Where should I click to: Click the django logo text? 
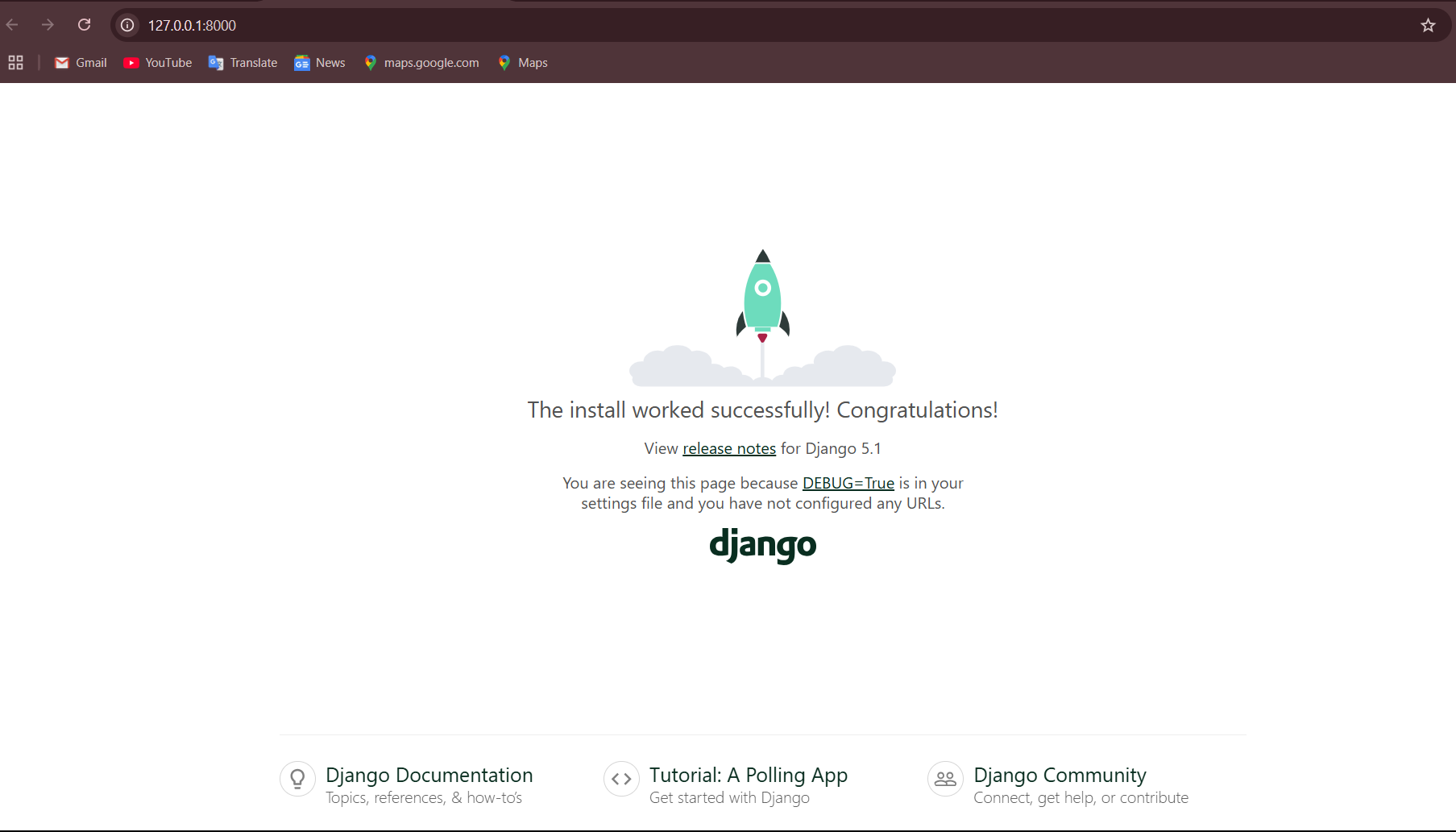pyautogui.click(x=762, y=546)
